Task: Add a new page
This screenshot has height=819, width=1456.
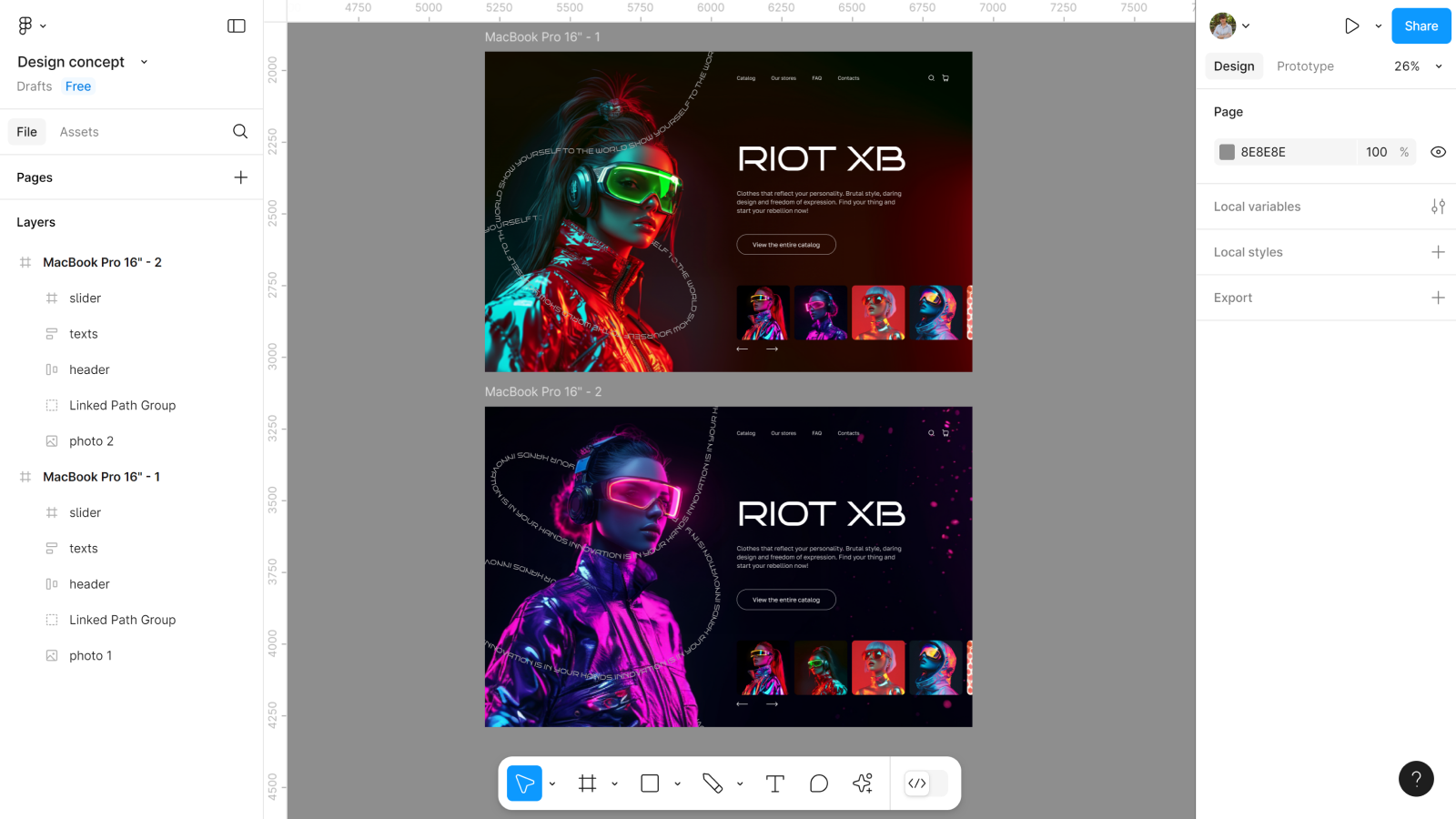Action: [x=240, y=177]
